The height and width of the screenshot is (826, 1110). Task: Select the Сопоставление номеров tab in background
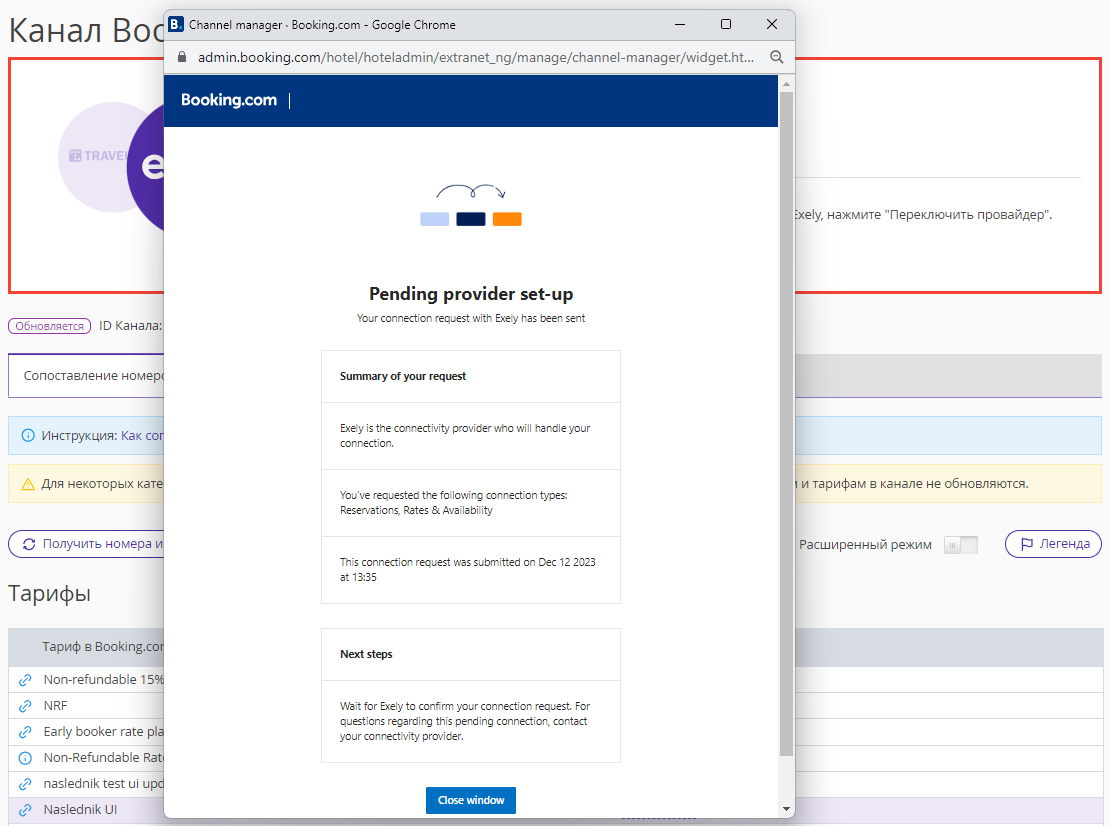pos(86,375)
